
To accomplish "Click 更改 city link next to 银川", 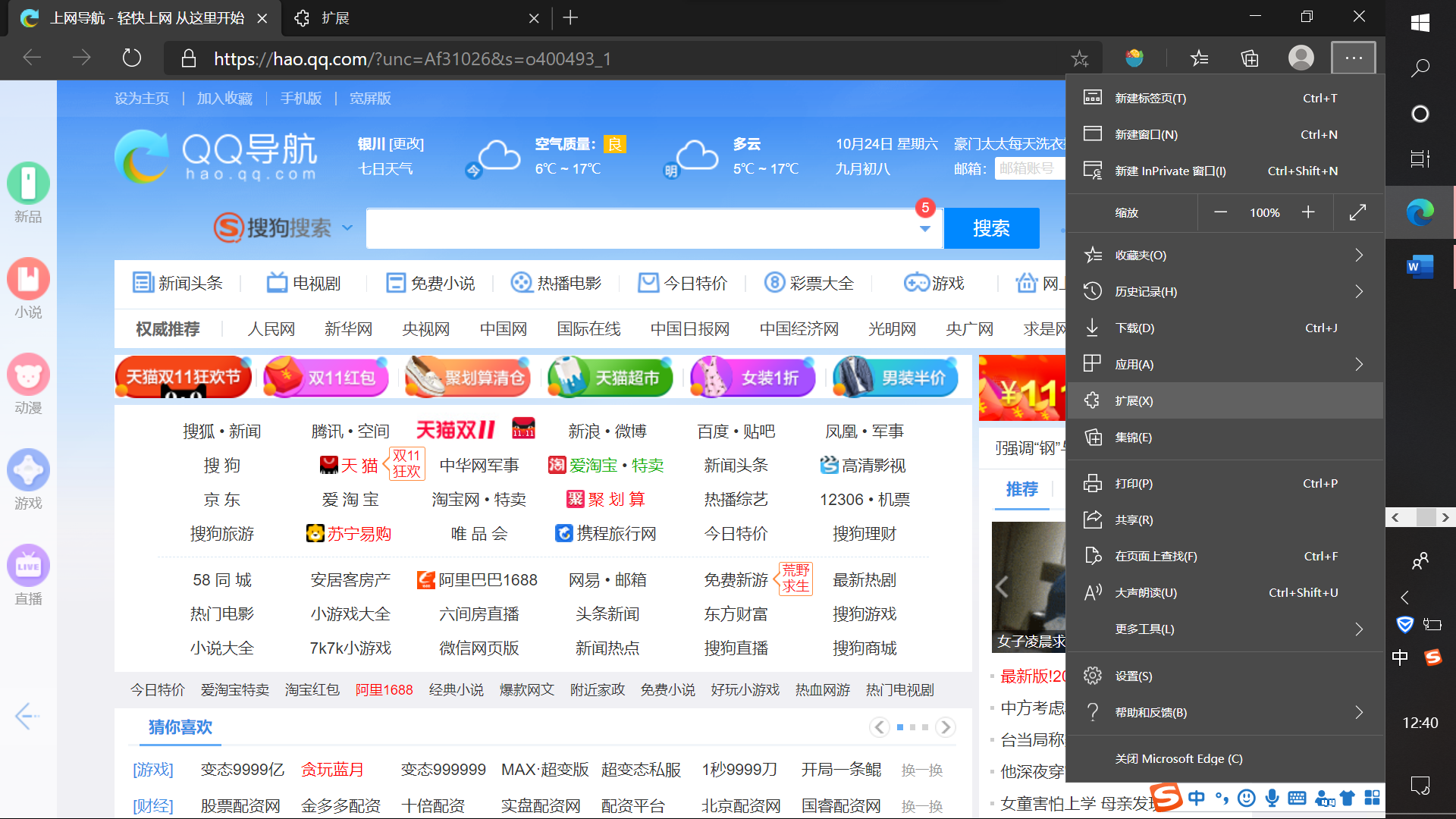I will pyautogui.click(x=406, y=144).
